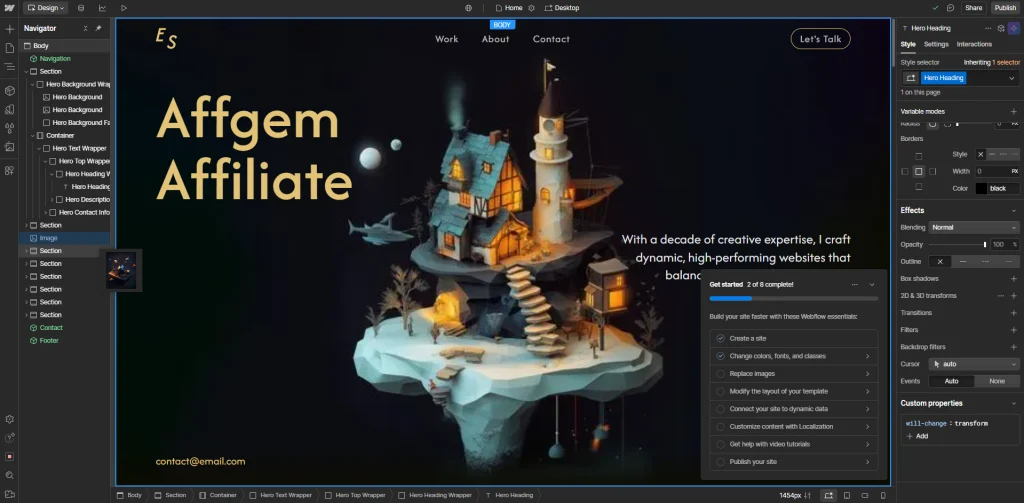Check the Replace images step circle

tap(720, 374)
